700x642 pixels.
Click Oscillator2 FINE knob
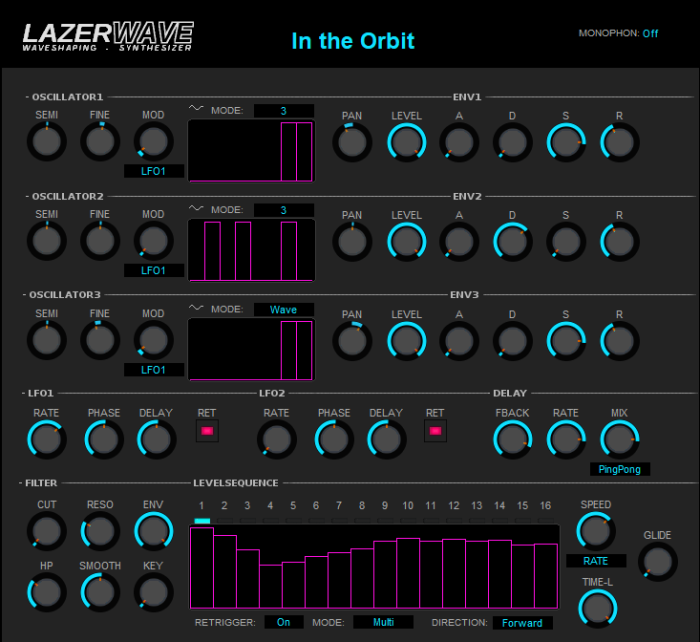click(x=100, y=241)
